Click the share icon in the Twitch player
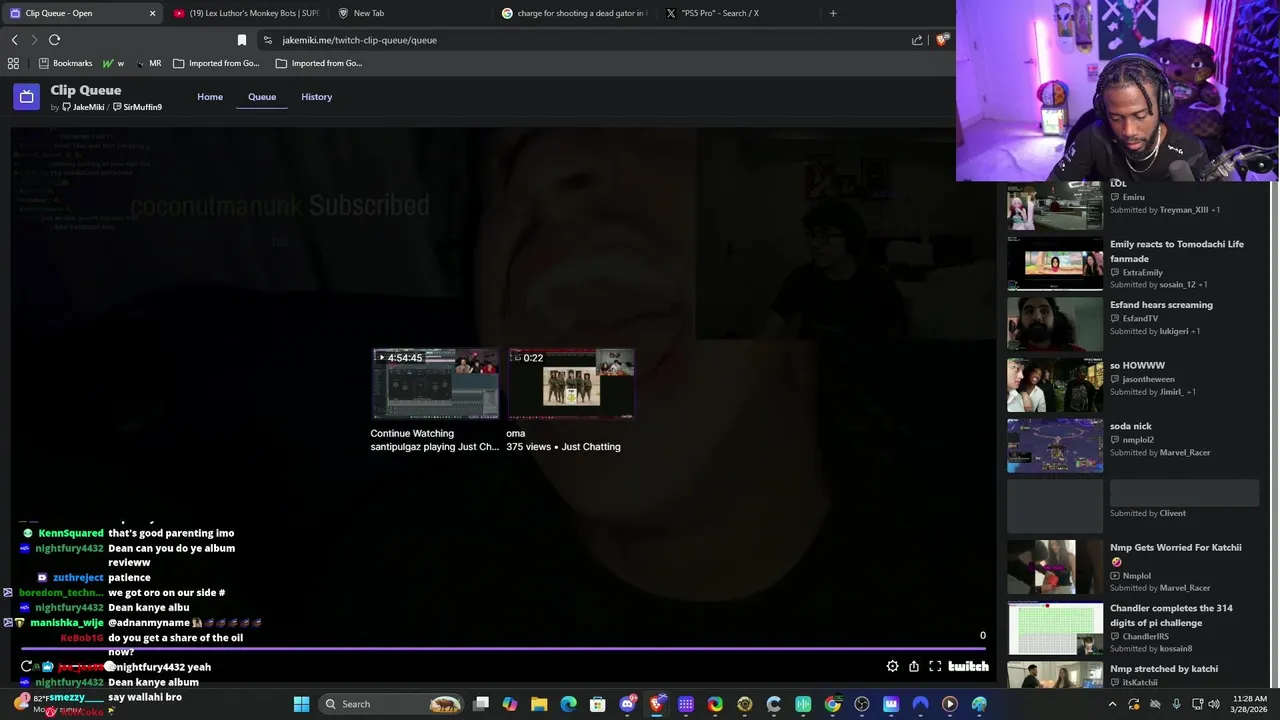The width and height of the screenshot is (1280, 720). pyautogui.click(x=913, y=666)
